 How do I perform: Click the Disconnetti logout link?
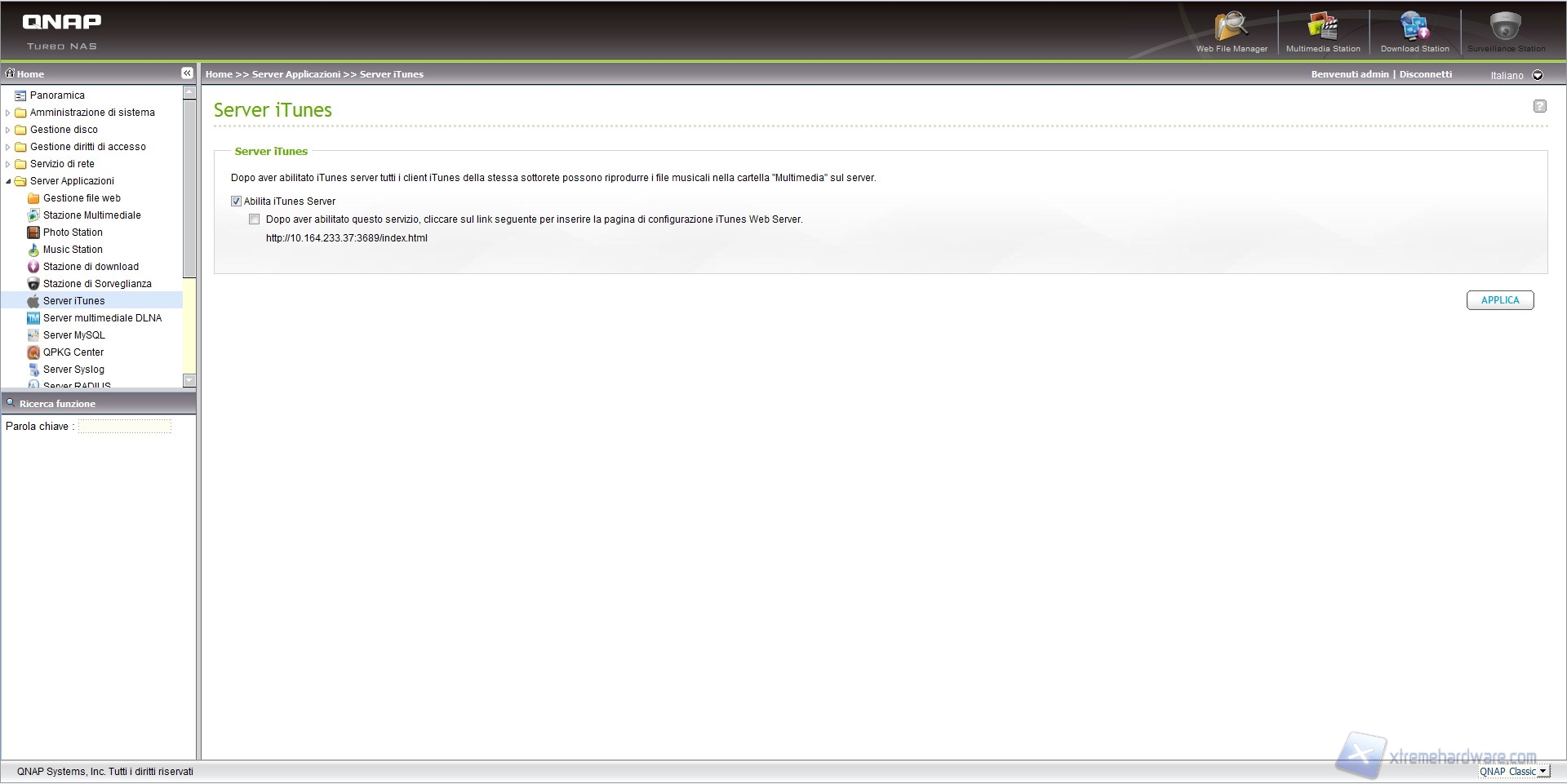pyautogui.click(x=1426, y=74)
